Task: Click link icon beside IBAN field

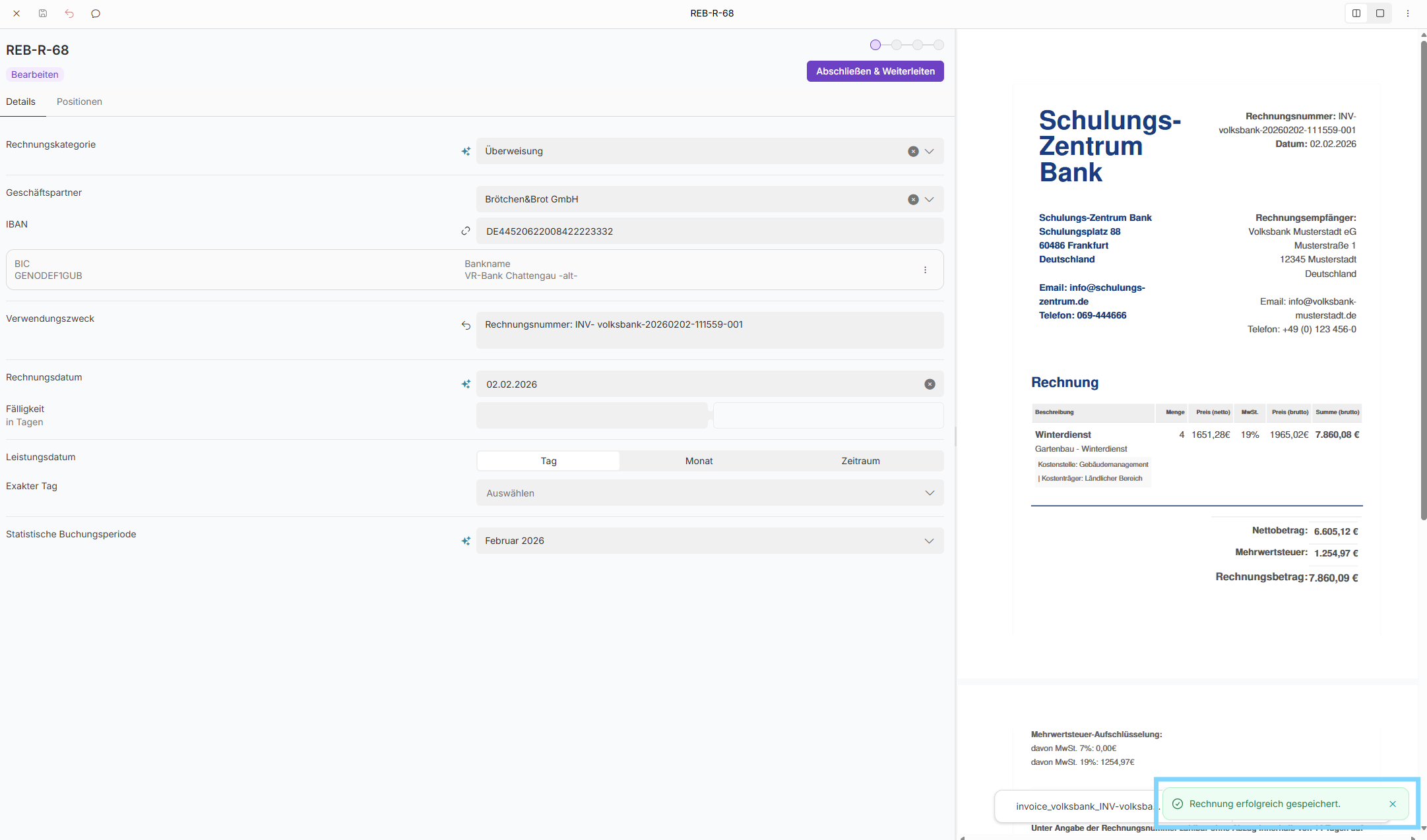Action: (466, 231)
